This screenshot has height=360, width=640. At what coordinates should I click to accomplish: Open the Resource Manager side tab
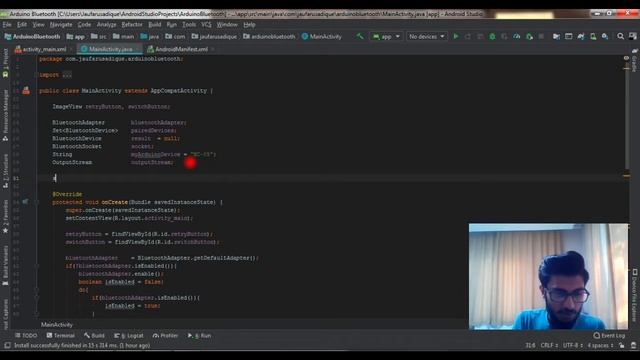point(5,115)
